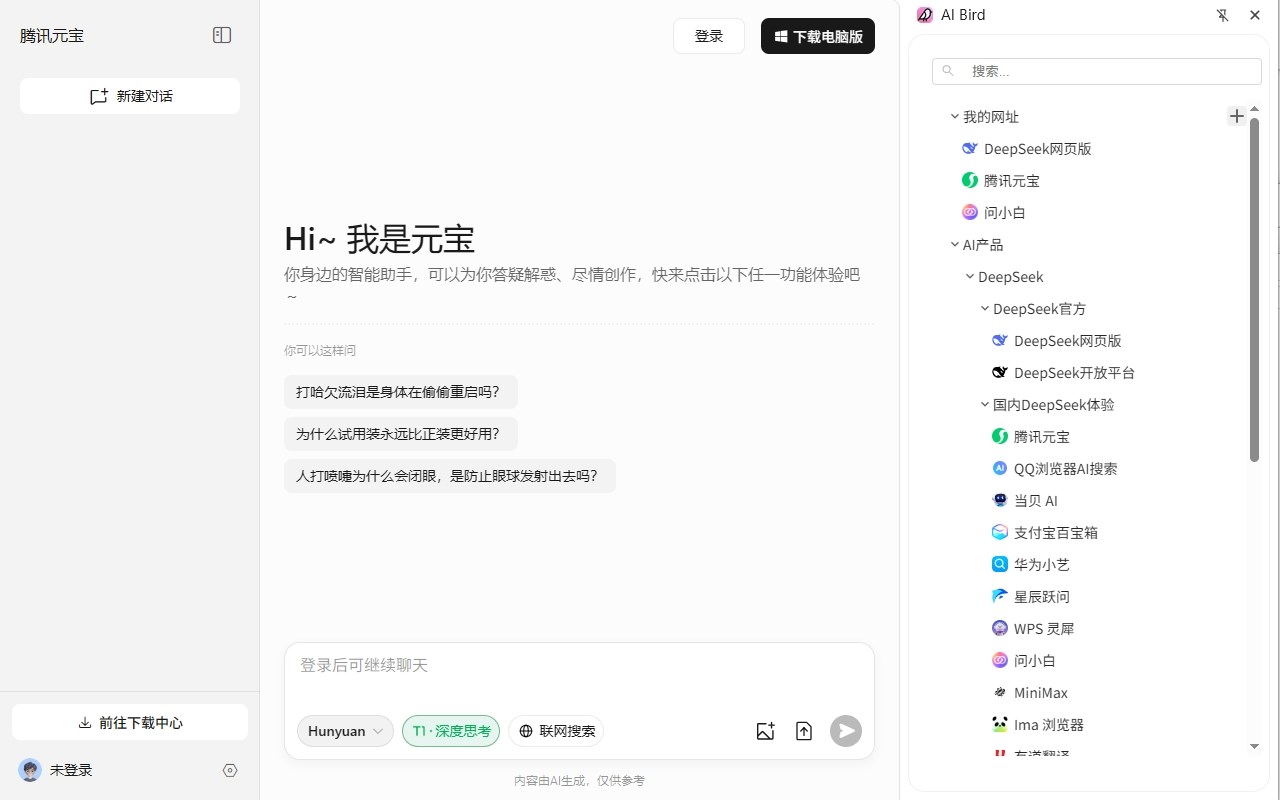Click the image upload icon

(x=765, y=731)
